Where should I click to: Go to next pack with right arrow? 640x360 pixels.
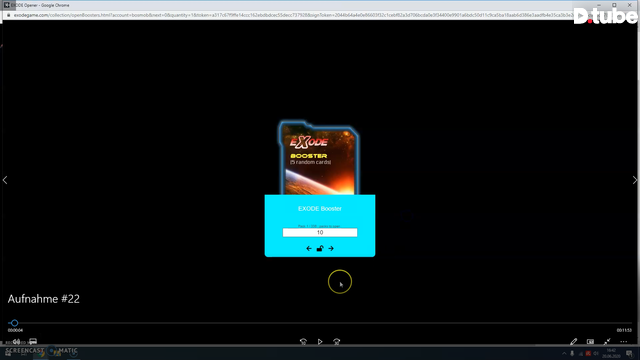click(x=331, y=248)
